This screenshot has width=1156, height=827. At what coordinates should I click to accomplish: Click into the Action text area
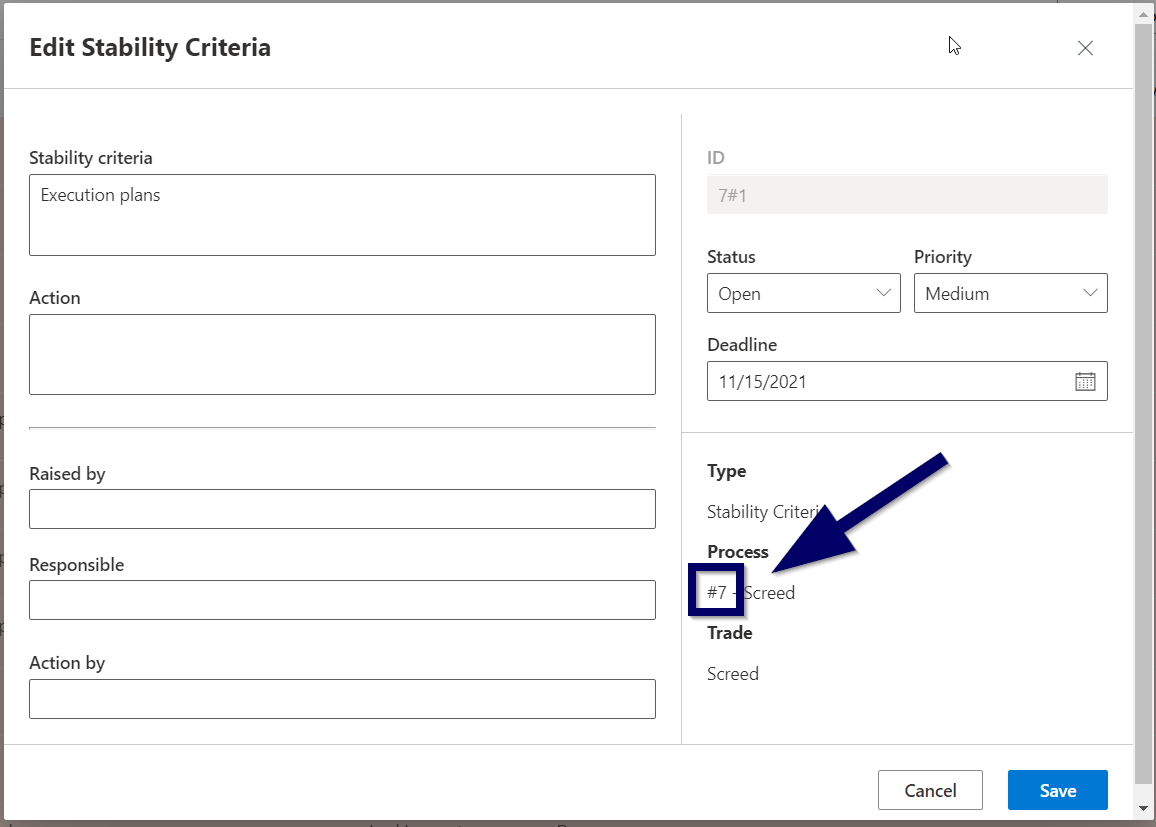click(x=342, y=354)
